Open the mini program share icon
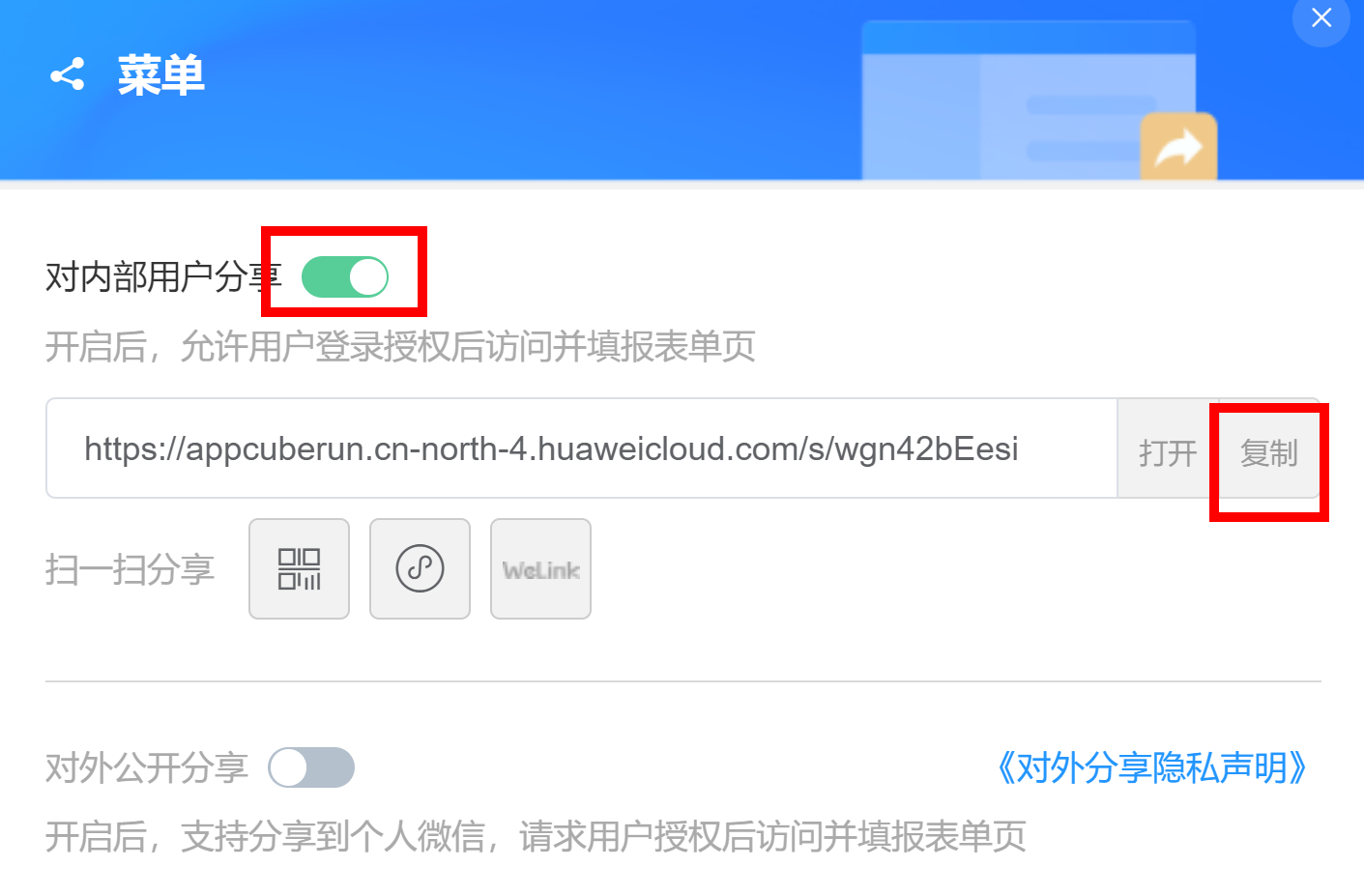This screenshot has width=1364, height=896. pos(420,568)
